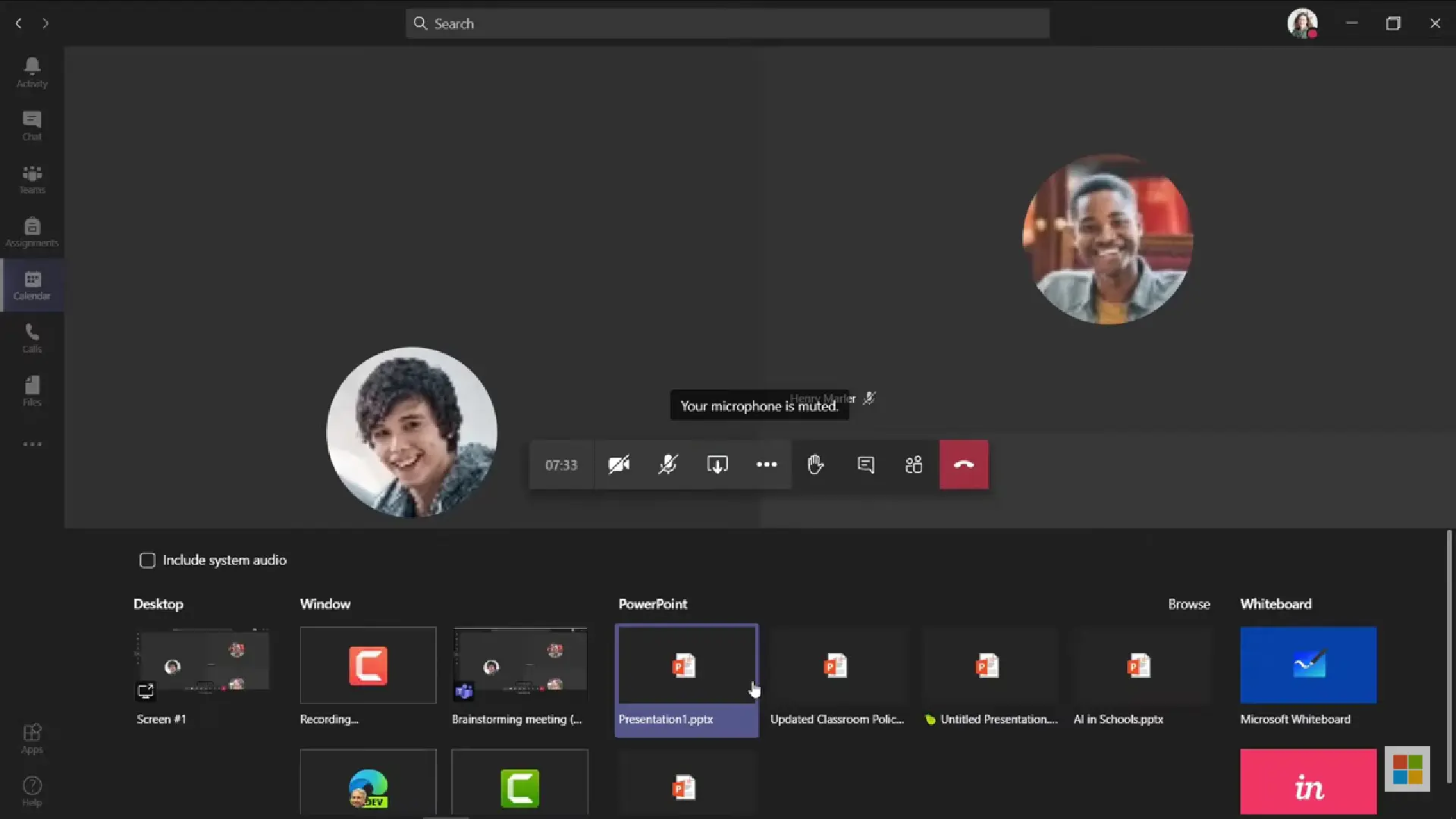The width and height of the screenshot is (1456, 819).
Task: Turn on your camera
Action: coord(619,465)
